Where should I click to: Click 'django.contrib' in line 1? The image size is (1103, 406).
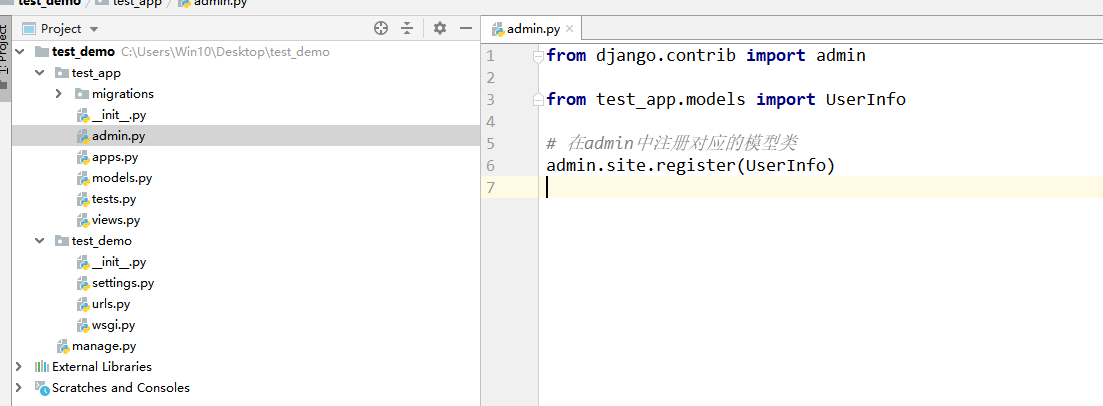[665, 56]
